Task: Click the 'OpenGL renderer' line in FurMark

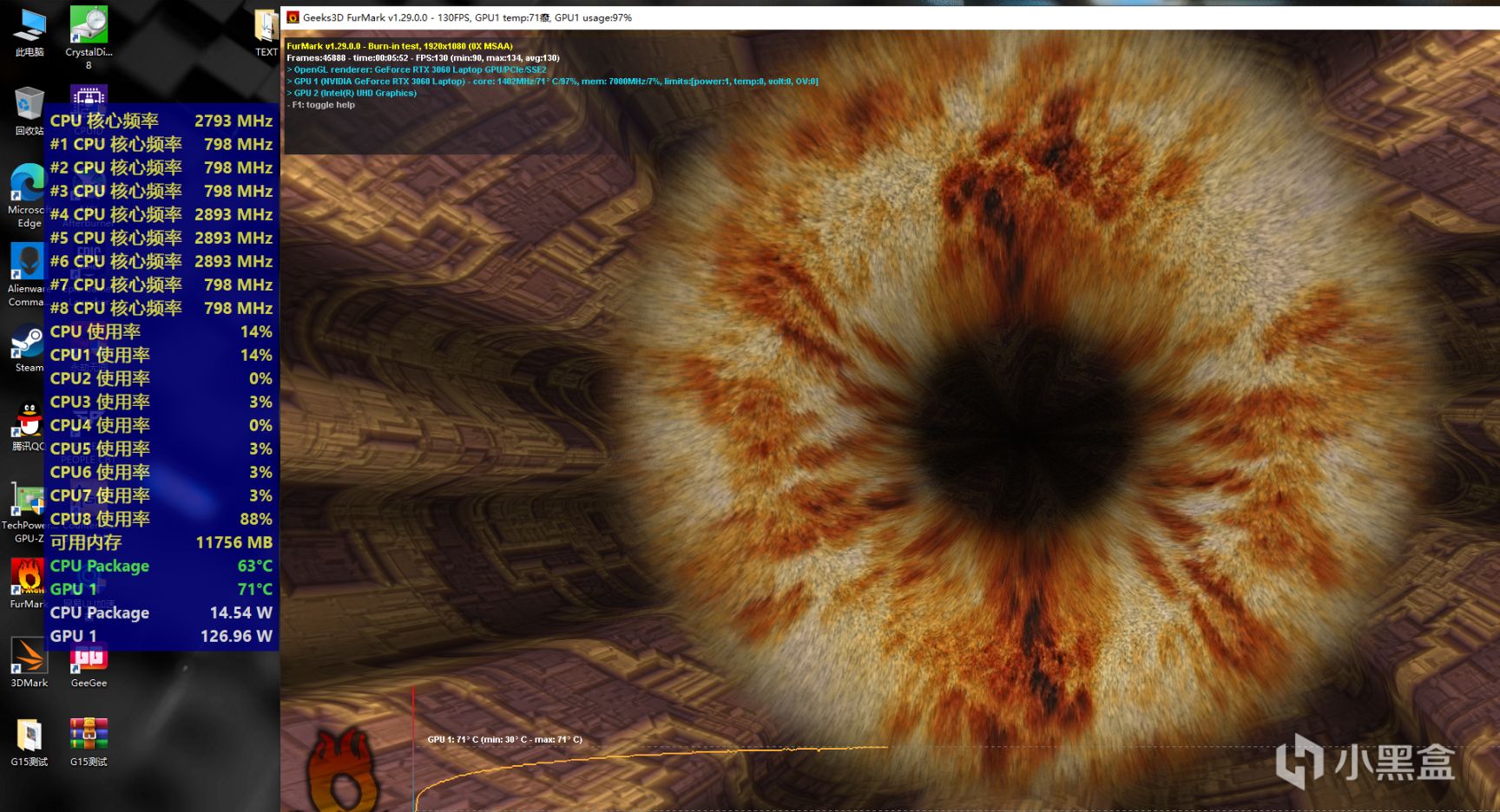Action: click(417, 69)
